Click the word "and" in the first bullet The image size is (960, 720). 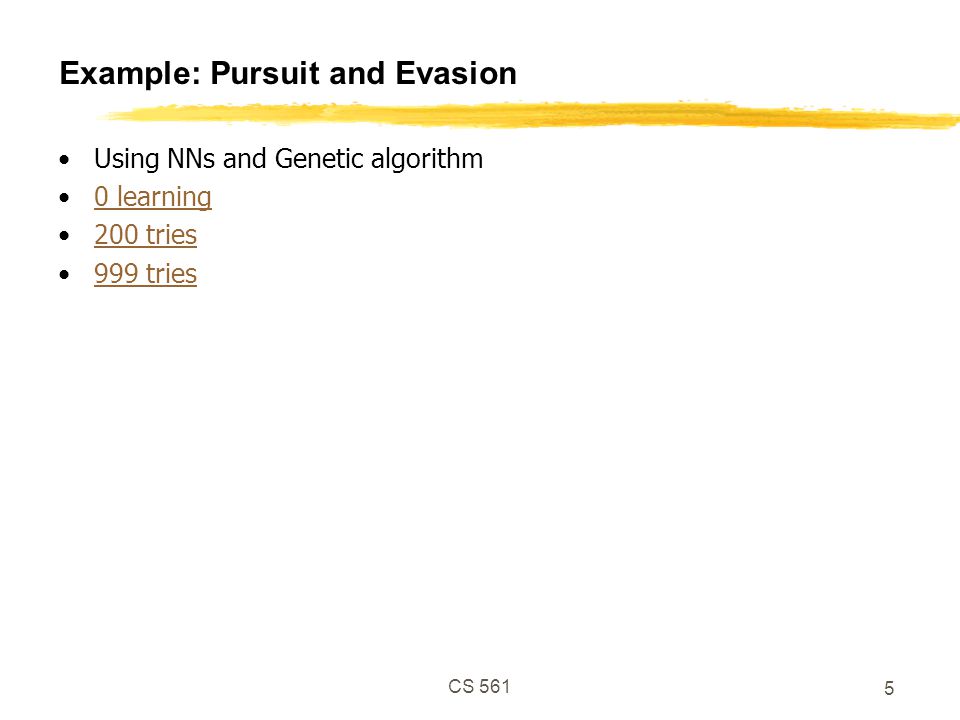pos(245,159)
